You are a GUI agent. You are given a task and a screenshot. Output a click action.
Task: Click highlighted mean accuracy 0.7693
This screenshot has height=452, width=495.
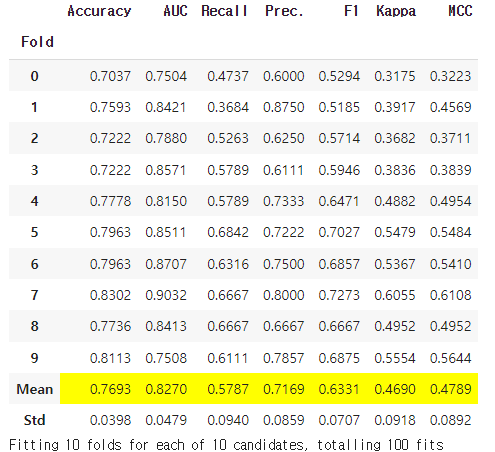click(x=110, y=389)
